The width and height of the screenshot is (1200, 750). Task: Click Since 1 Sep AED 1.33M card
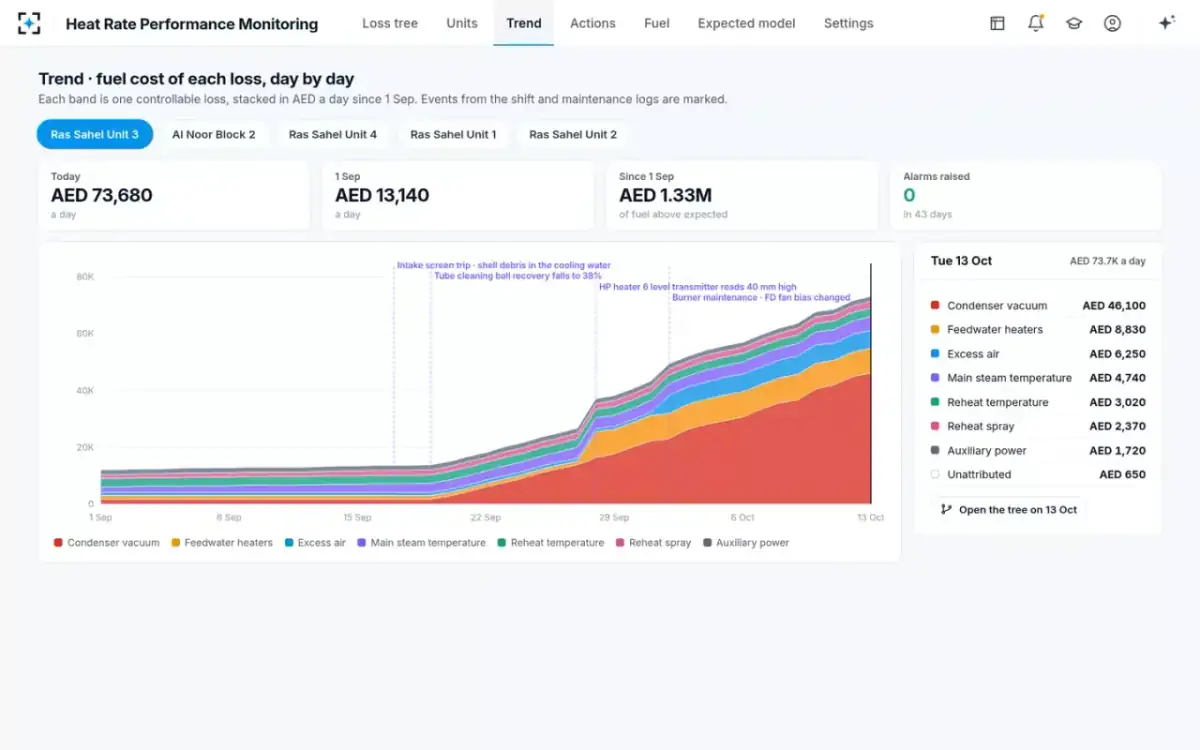742,196
